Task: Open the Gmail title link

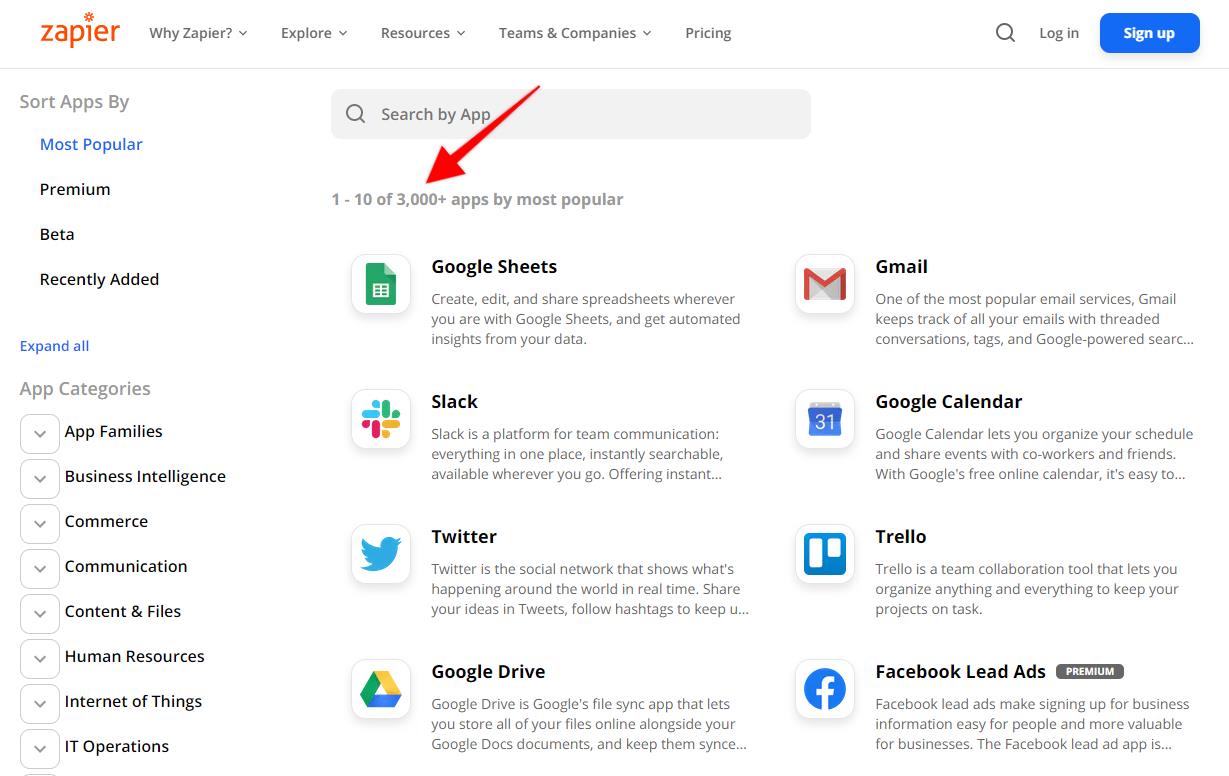Action: (x=902, y=267)
